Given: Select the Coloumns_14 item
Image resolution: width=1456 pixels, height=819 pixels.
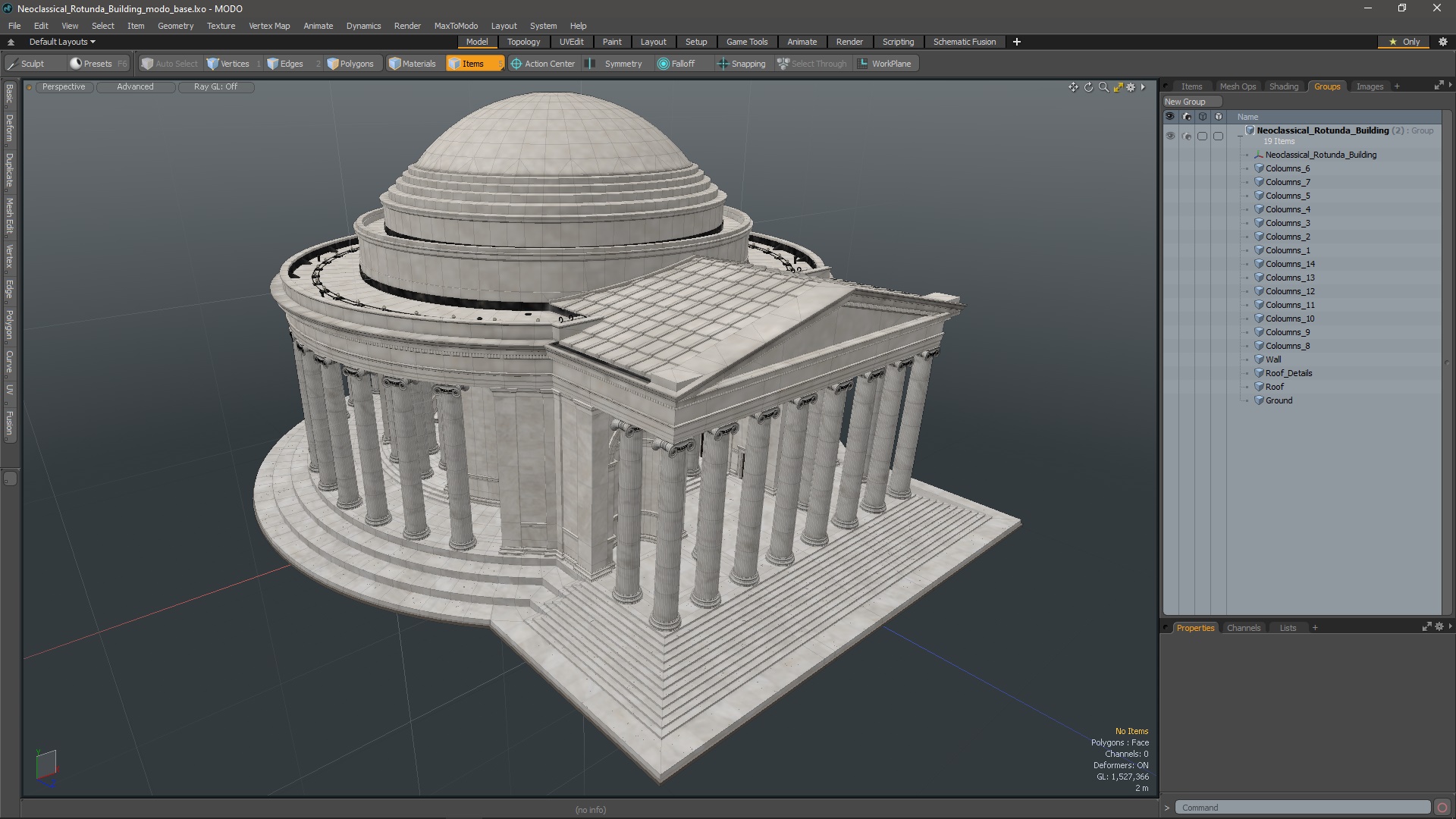Looking at the screenshot, I should click(x=1290, y=264).
